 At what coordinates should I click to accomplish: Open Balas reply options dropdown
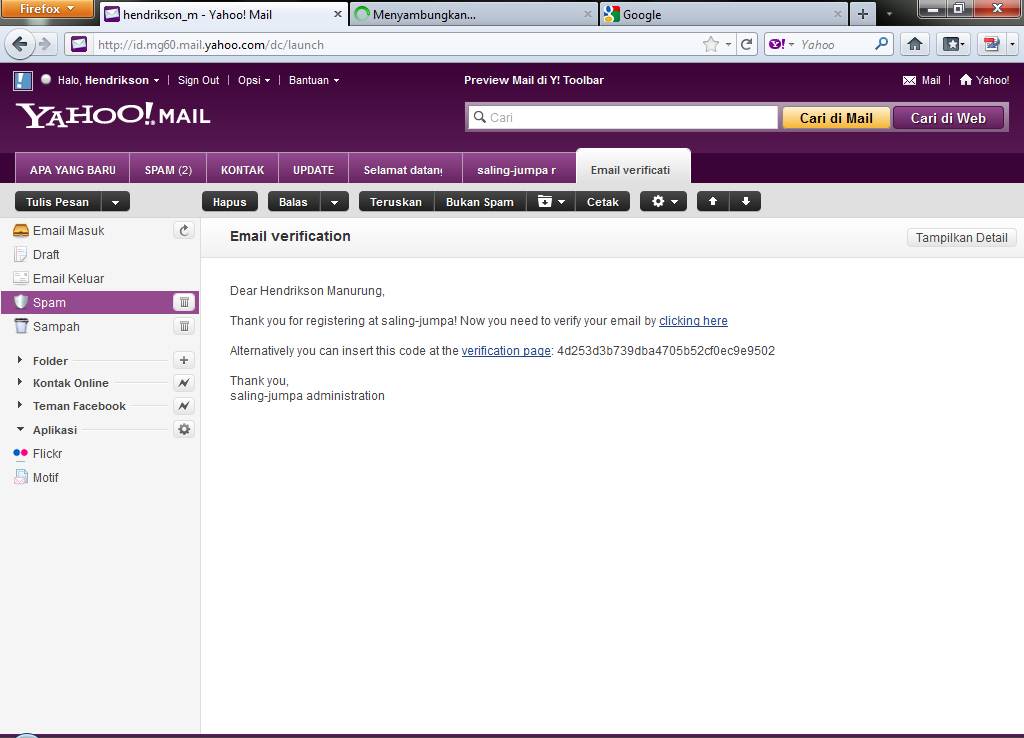pyautogui.click(x=334, y=202)
